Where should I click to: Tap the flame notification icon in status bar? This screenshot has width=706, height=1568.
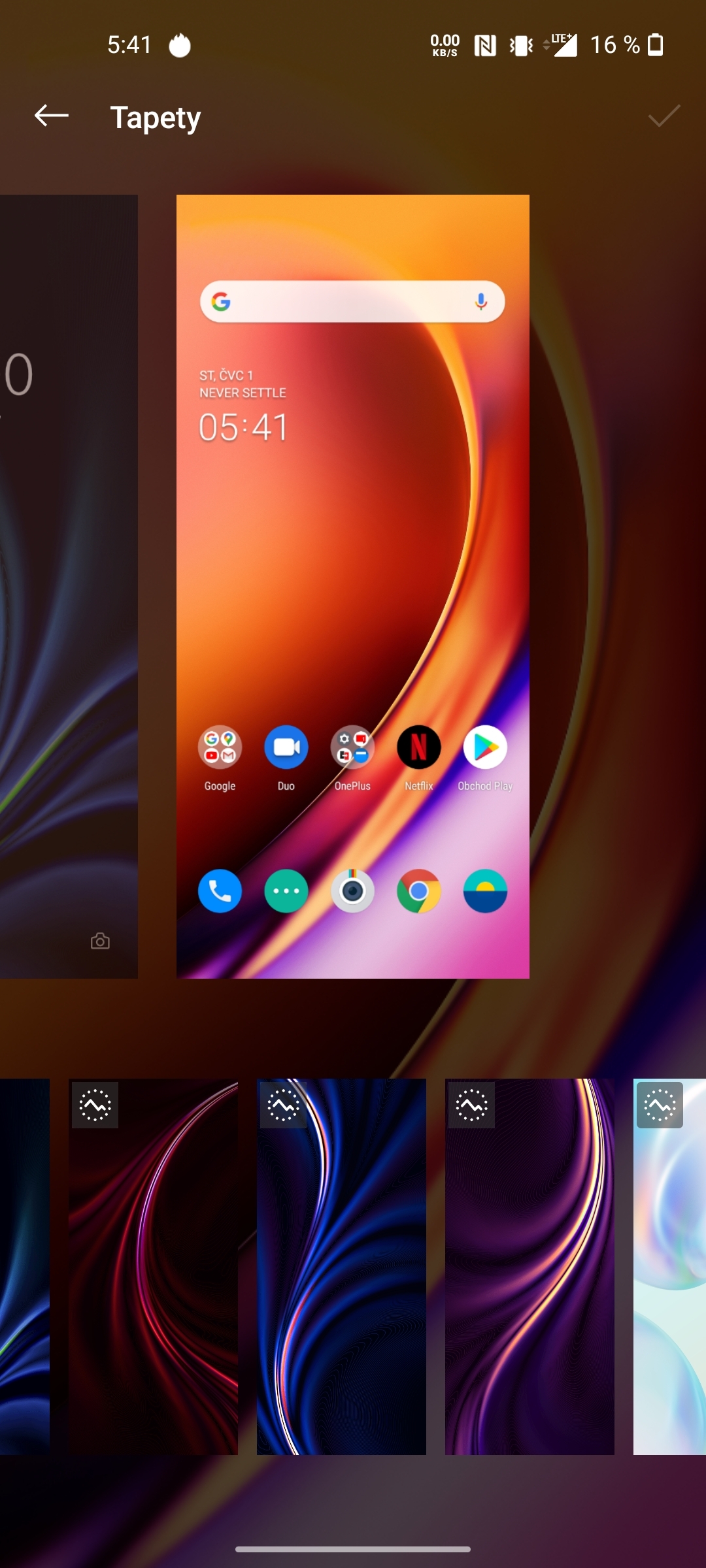tap(180, 45)
